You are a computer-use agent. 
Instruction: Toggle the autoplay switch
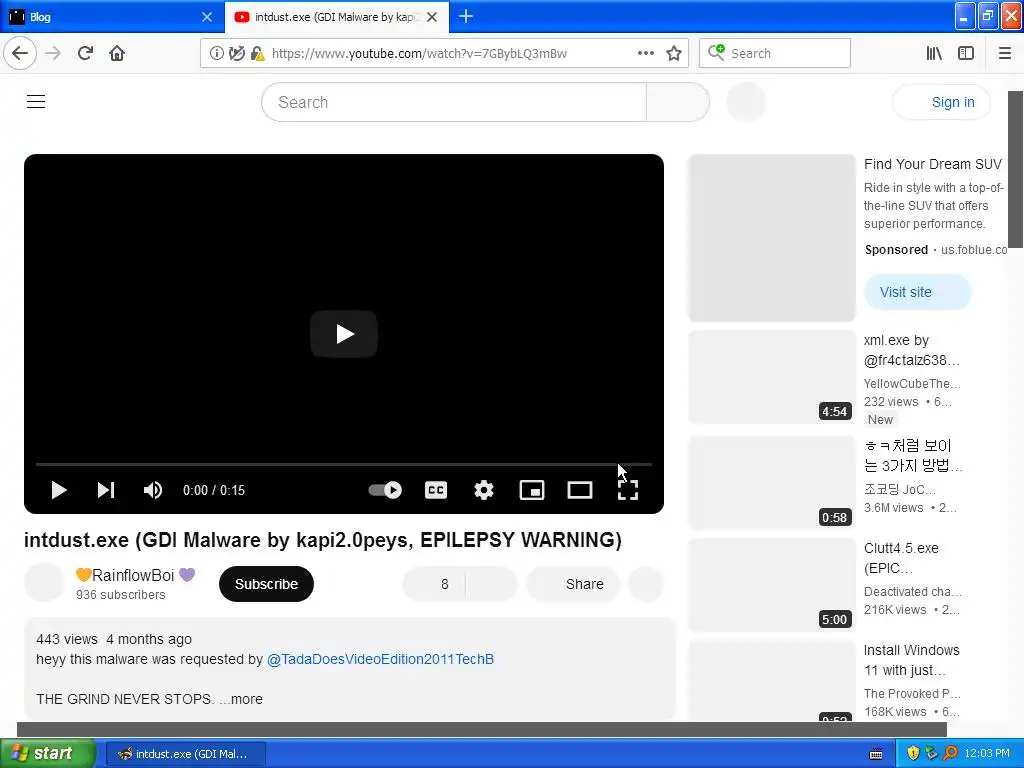pyautogui.click(x=385, y=490)
